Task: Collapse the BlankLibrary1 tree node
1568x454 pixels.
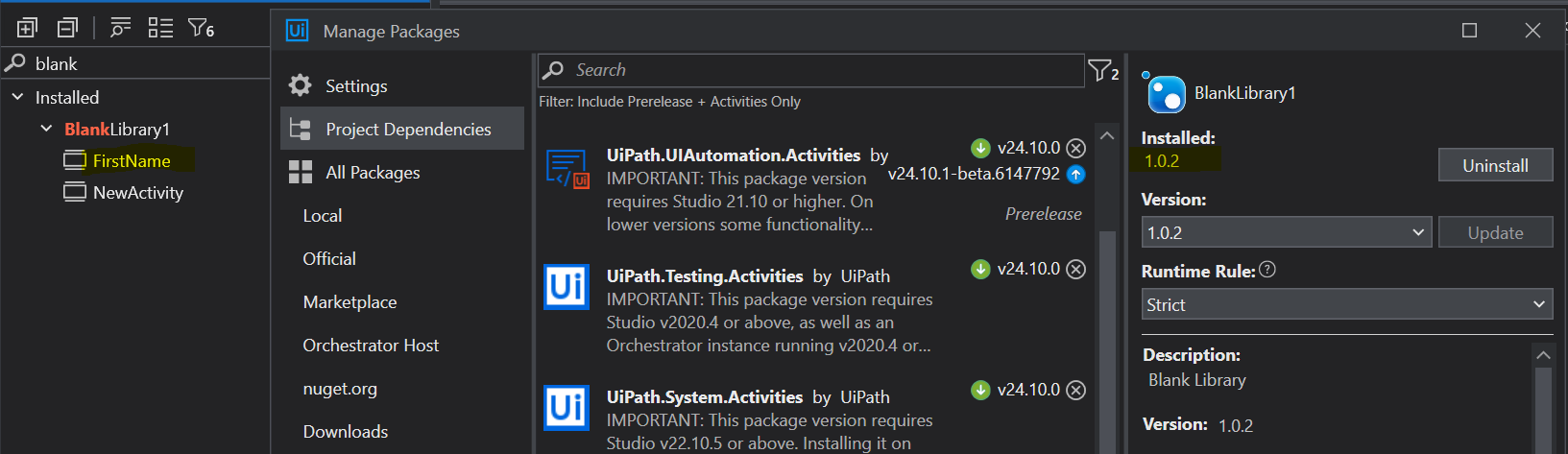Action: coord(46,129)
